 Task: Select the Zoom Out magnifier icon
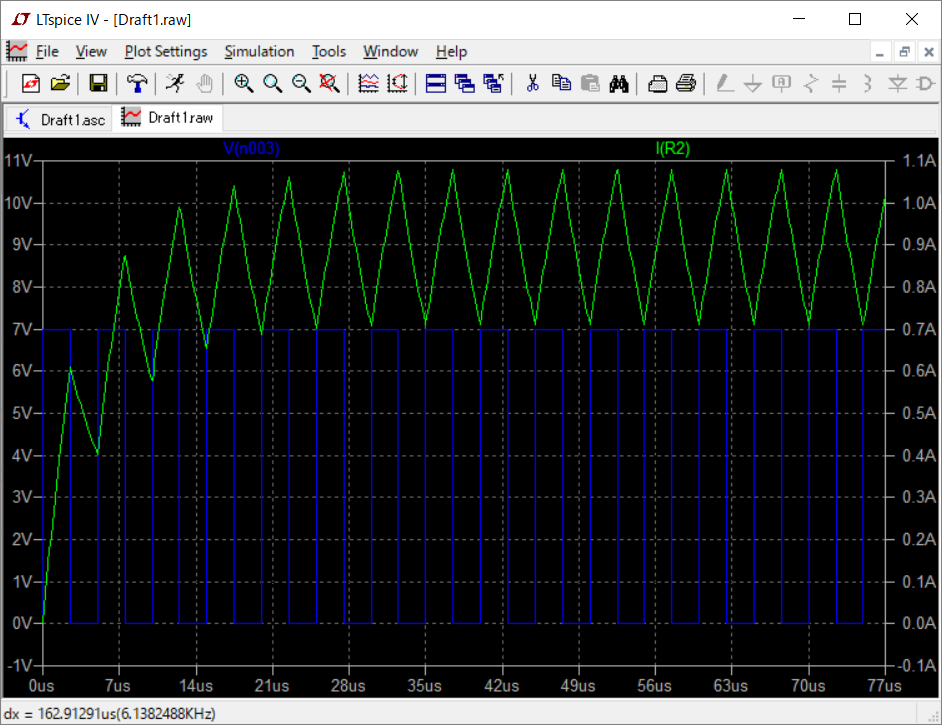(x=301, y=83)
